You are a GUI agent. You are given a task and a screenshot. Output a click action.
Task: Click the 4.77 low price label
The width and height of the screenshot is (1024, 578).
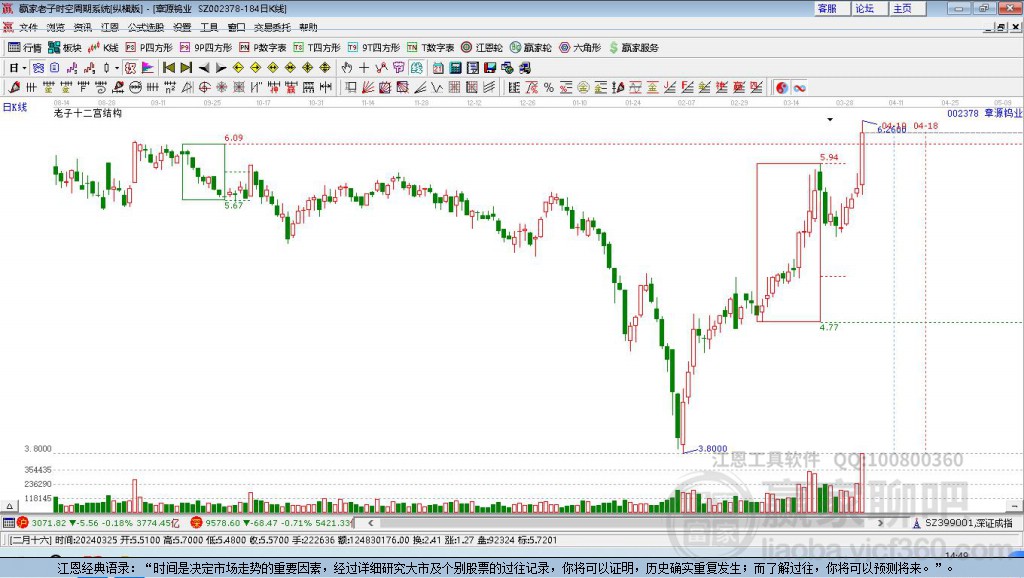point(829,327)
